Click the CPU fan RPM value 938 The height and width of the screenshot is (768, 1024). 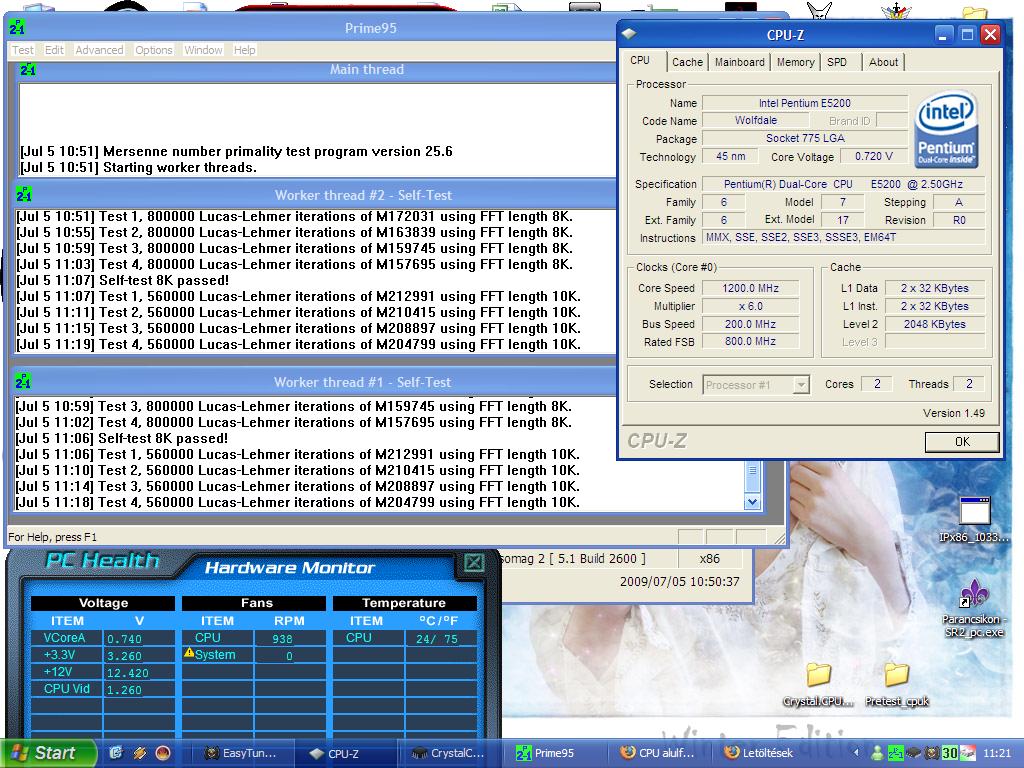(282, 639)
